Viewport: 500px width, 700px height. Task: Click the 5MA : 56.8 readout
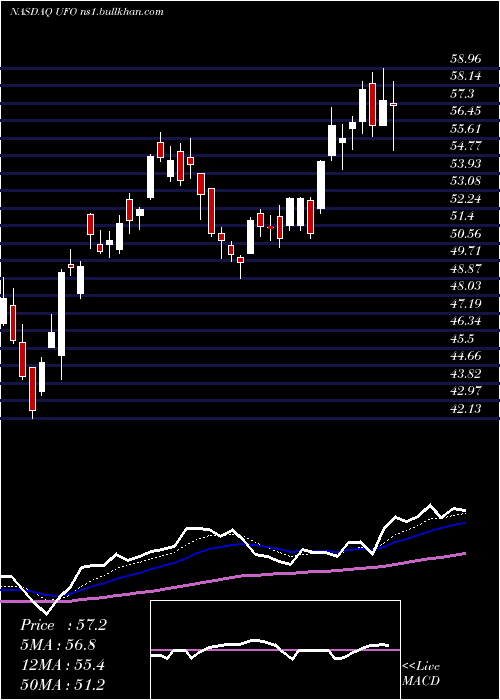58,645
